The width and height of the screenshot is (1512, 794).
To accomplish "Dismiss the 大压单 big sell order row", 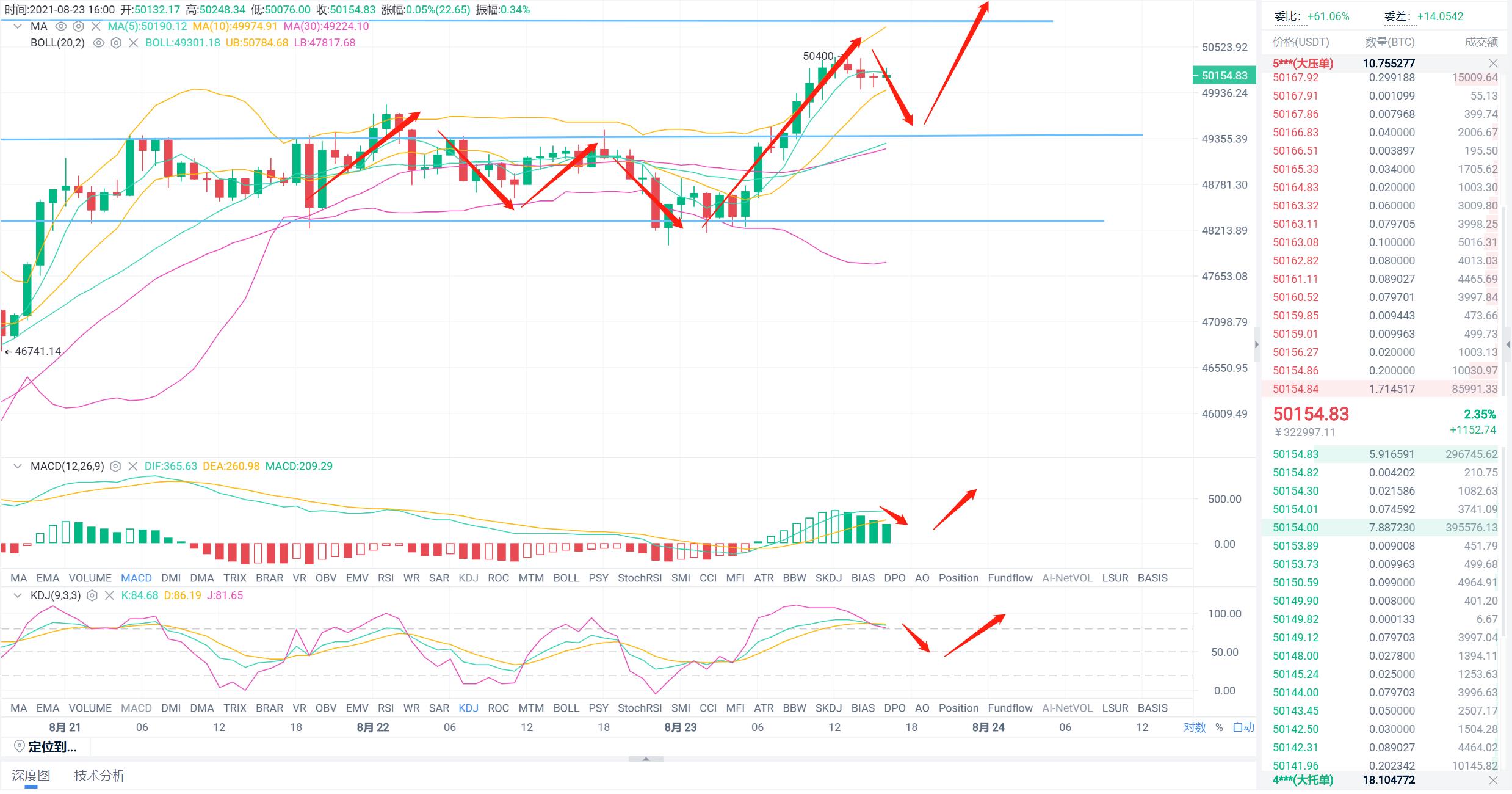I will [x=1493, y=64].
